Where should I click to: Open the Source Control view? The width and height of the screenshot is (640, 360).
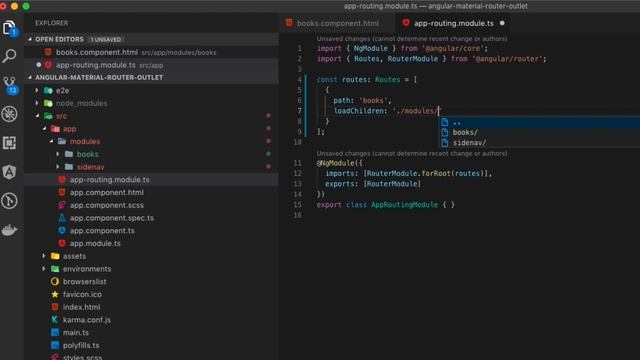9,85
